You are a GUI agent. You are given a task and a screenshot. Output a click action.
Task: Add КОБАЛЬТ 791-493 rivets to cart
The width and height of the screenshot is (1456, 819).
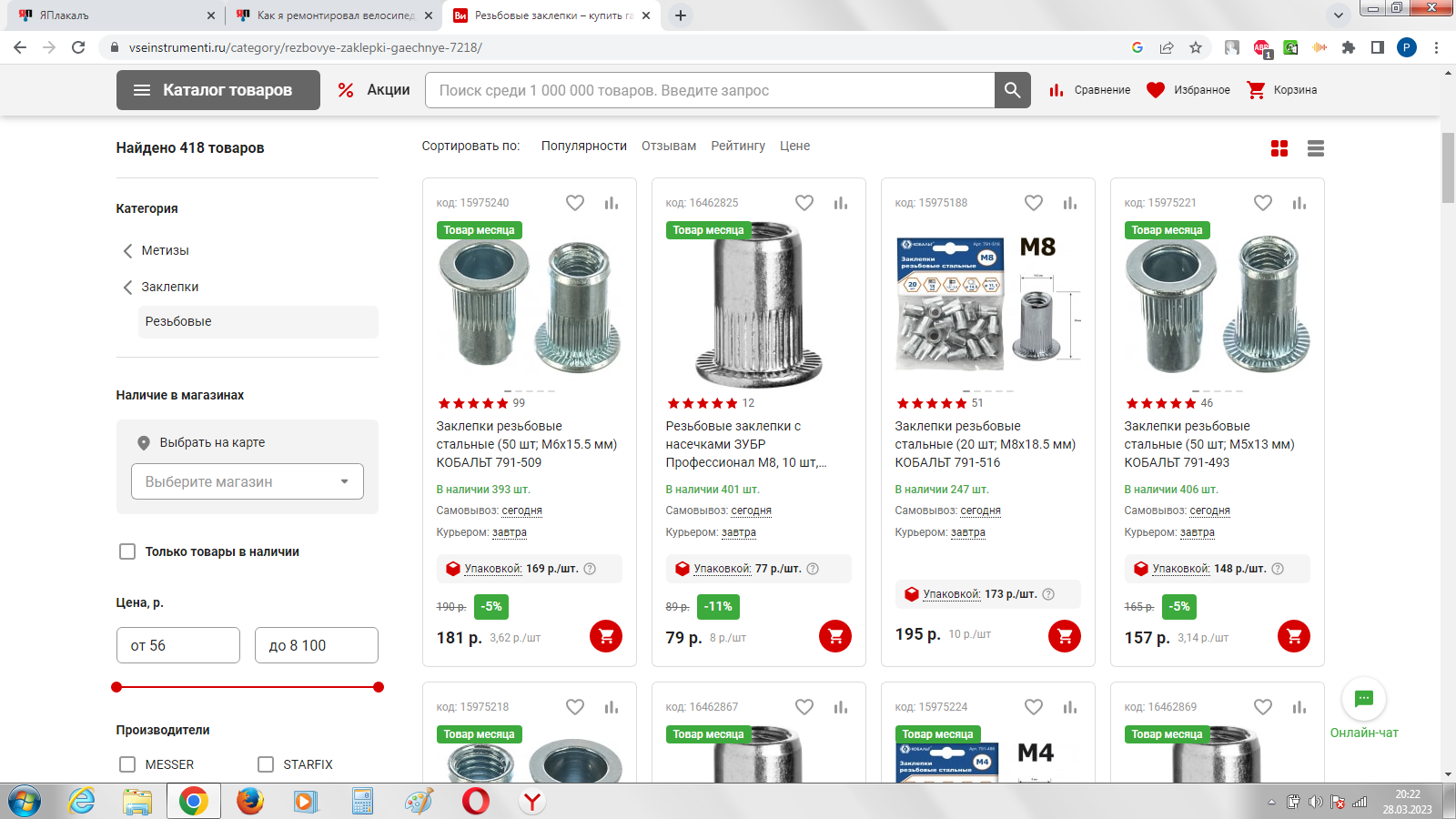click(1294, 636)
